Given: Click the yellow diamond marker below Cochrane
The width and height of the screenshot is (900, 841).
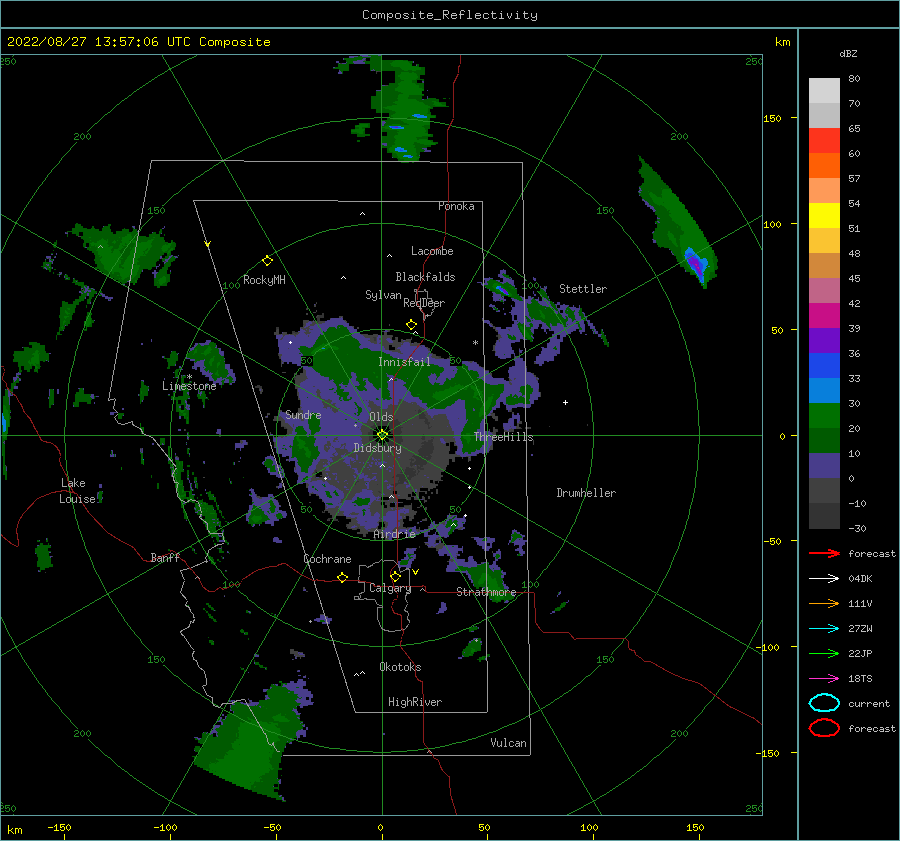Looking at the screenshot, I should click(x=342, y=577).
